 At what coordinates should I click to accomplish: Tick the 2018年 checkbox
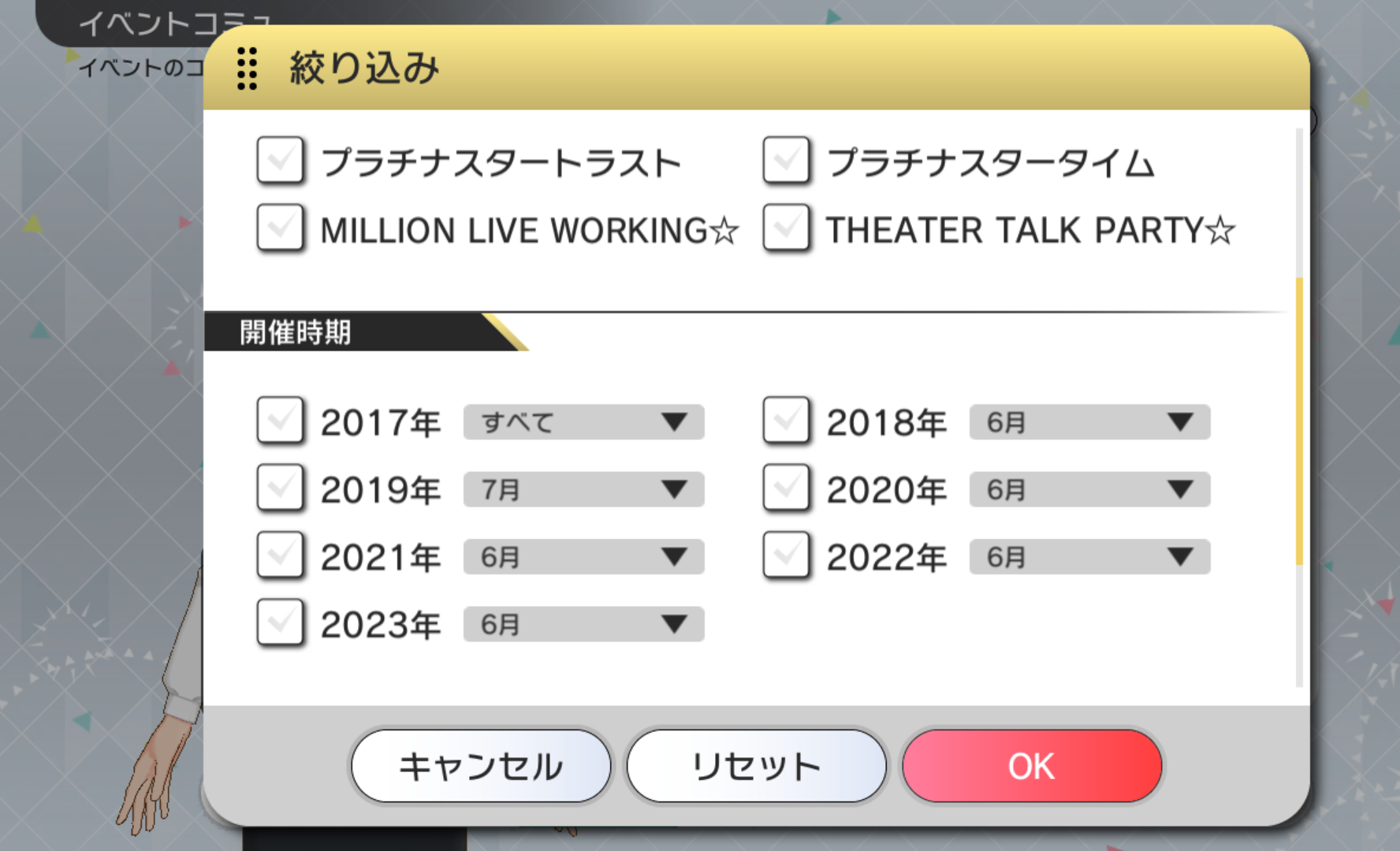click(x=786, y=420)
